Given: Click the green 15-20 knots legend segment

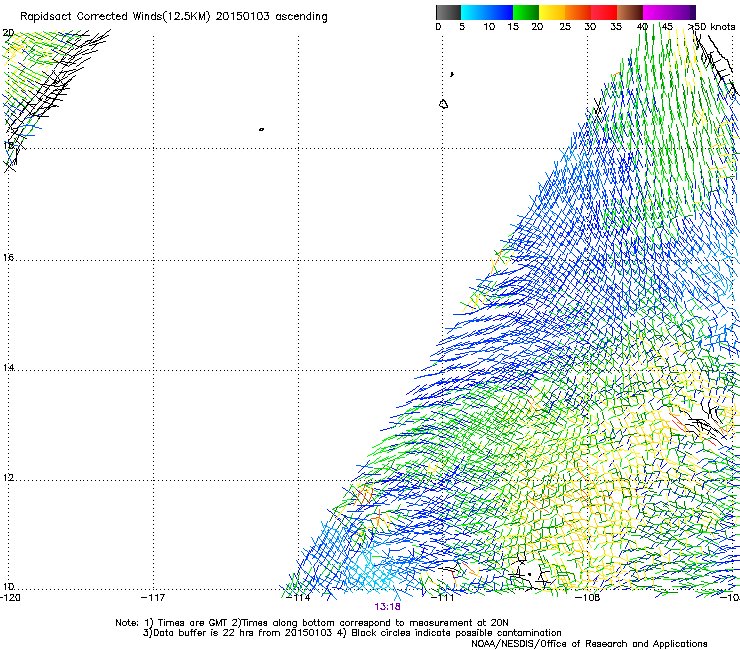Looking at the screenshot, I should pos(525,12).
